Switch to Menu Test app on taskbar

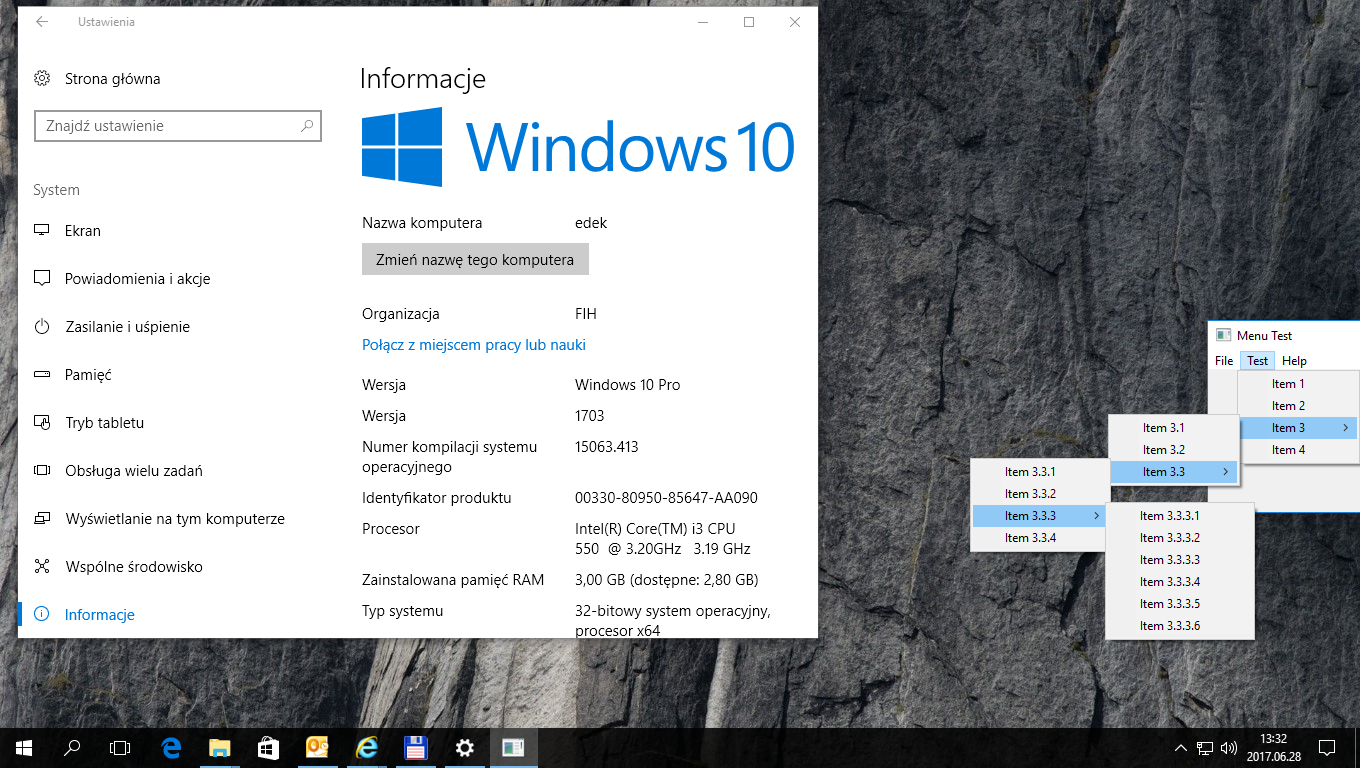[513, 747]
